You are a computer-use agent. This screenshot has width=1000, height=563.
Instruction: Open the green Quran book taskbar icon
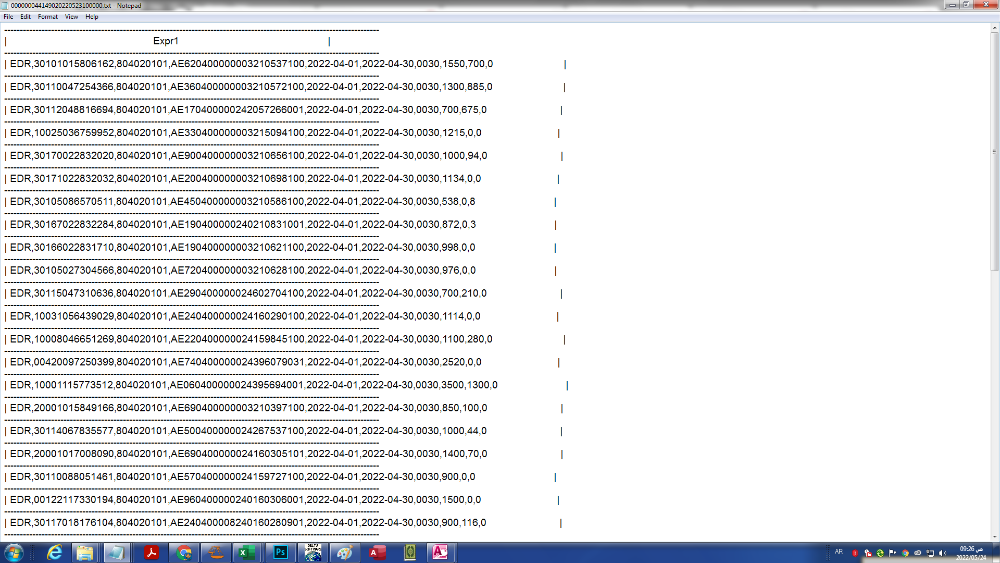pyautogui.click(x=410, y=552)
